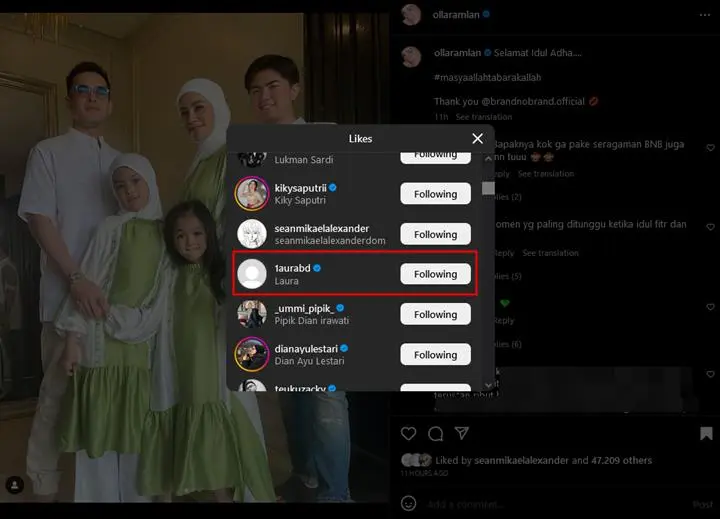The height and width of the screenshot is (519, 720).
Task: Click tagged people icon on photo
Action: [15, 485]
